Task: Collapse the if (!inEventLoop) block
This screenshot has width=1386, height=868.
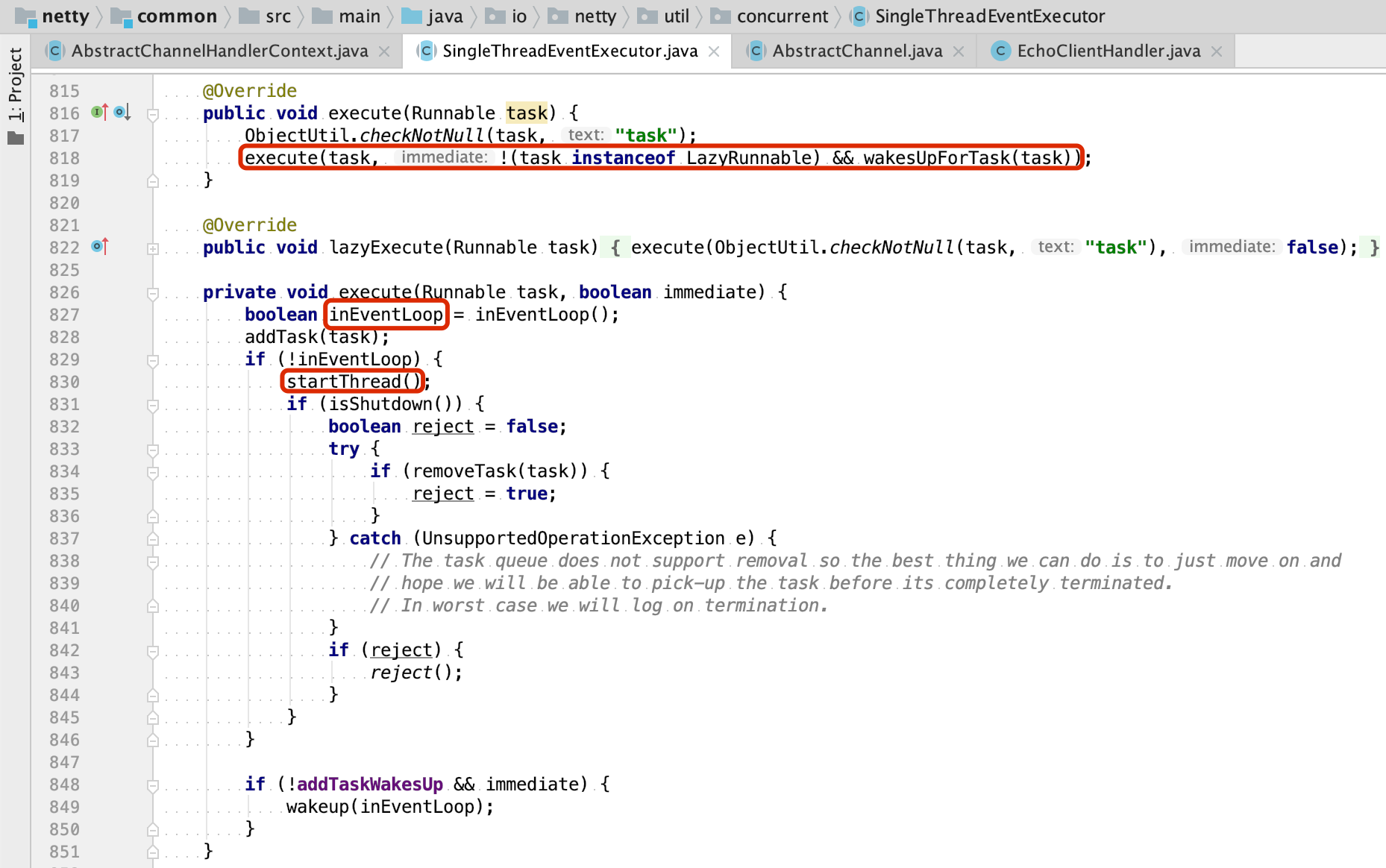Action: (153, 361)
